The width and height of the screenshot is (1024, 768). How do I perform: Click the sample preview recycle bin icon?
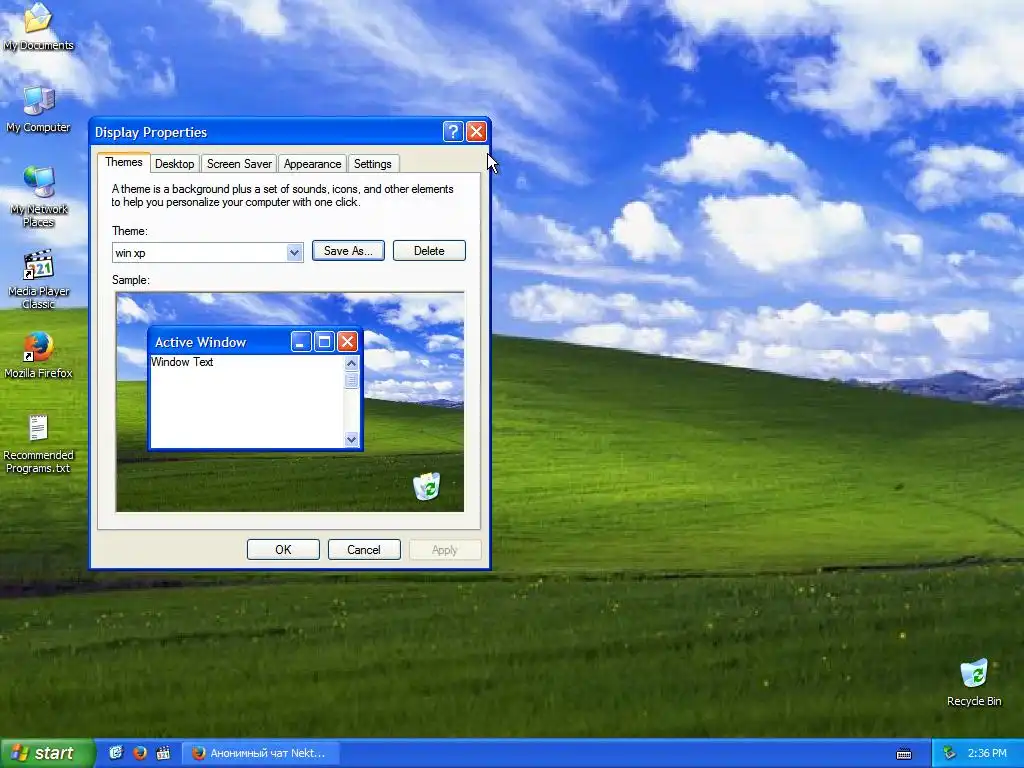point(427,486)
